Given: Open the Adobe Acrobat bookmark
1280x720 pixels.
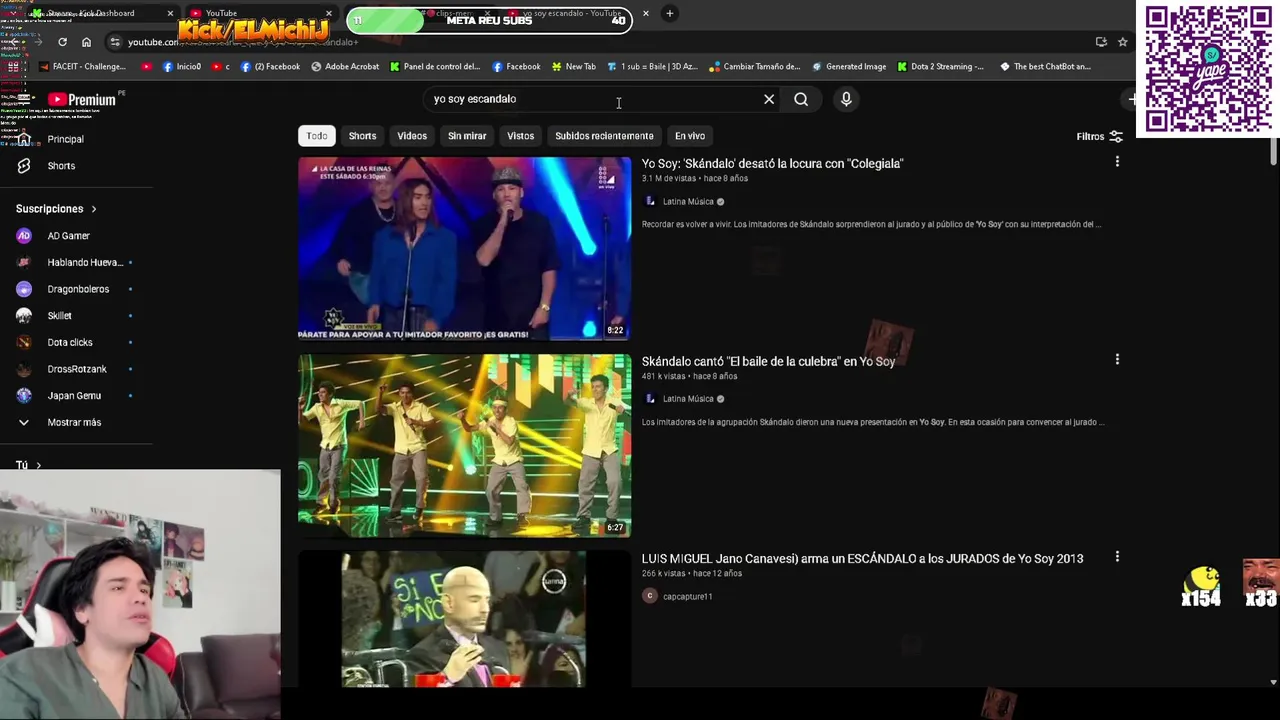Looking at the screenshot, I should point(345,67).
